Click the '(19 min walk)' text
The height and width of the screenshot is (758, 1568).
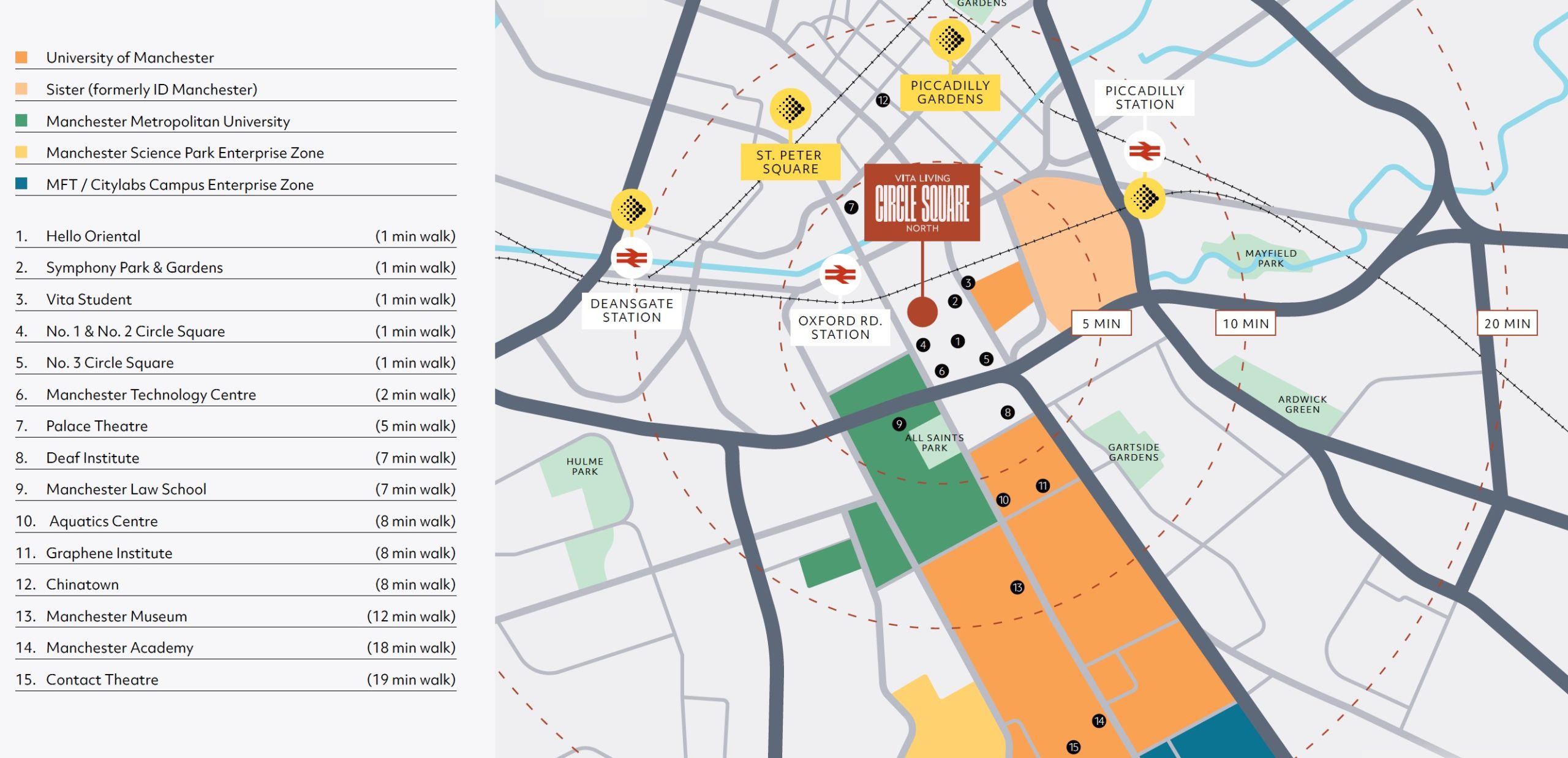(411, 679)
